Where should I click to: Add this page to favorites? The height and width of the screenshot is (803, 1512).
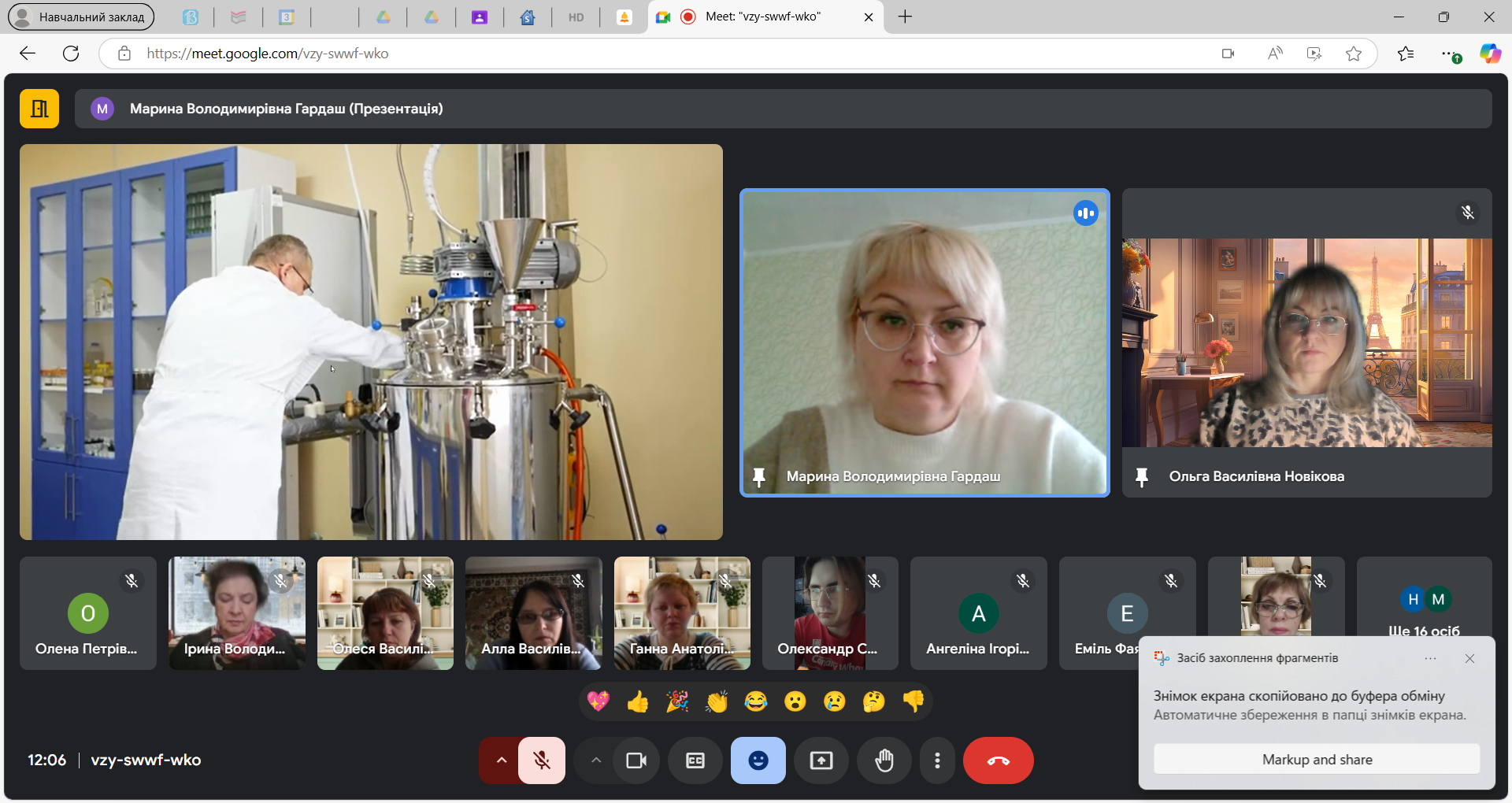point(1354,54)
